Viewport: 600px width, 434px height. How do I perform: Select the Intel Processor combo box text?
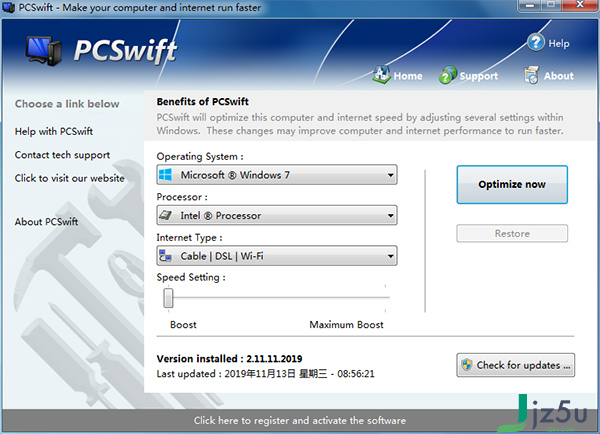pos(220,215)
